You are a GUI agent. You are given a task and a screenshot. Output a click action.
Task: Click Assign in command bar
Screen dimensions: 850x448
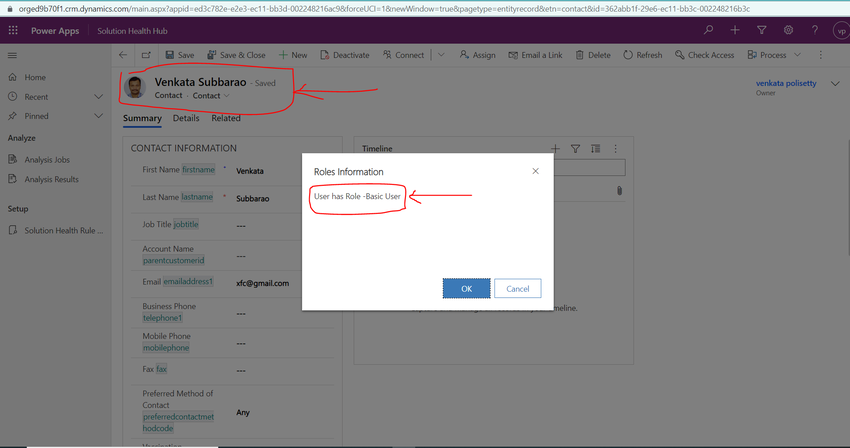pyautogui.click(x=477, y=55)
